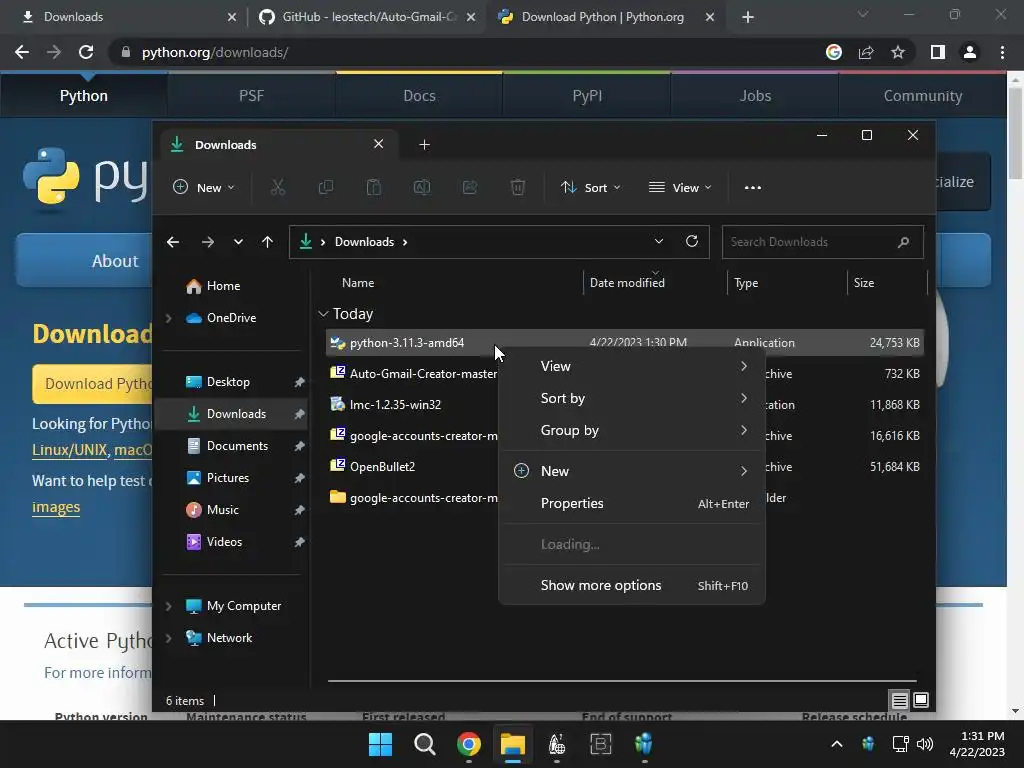Open the Chrome profile icon
This screenshot has height=768, width=1024.
970,52
